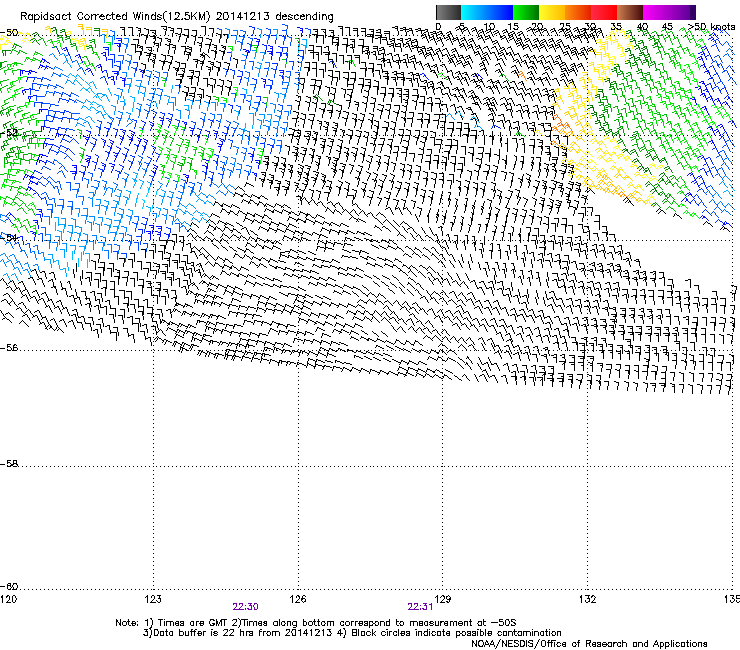740x650 pixels.
Task: Click the red 30-35 knots legend swatch
Action: (x=604, y=12)
